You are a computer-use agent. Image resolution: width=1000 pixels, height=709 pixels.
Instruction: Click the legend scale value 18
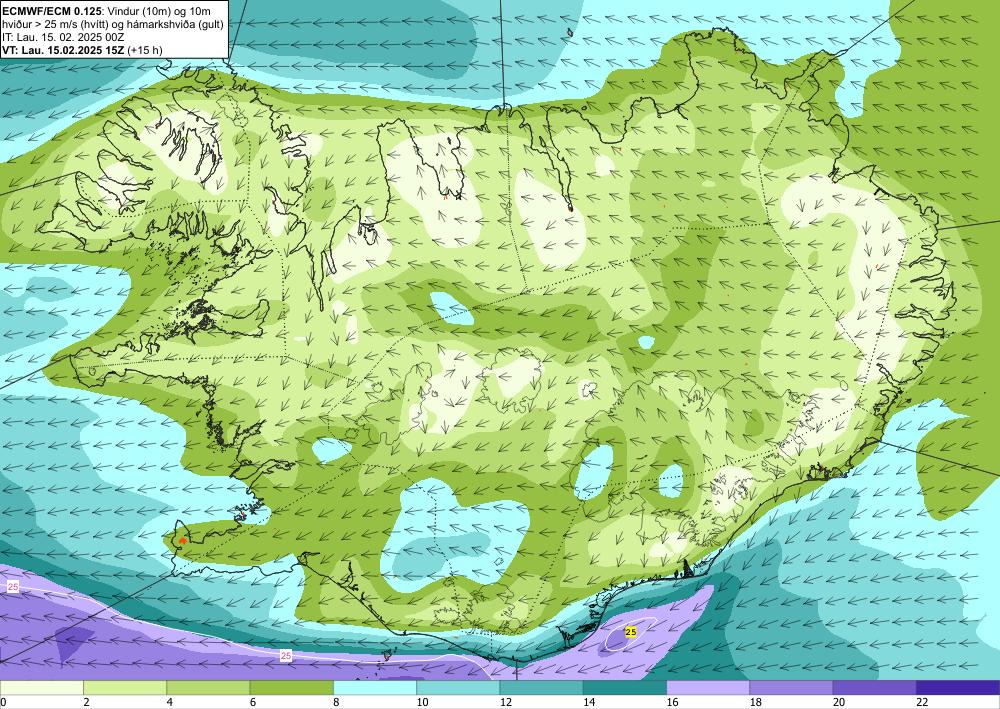click(x=755, y=702)
